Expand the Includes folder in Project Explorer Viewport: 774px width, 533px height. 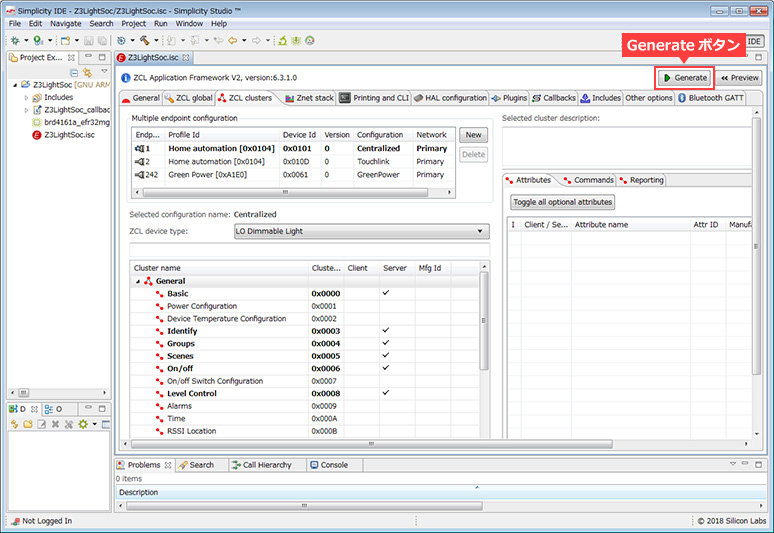(x=27, y=98)
